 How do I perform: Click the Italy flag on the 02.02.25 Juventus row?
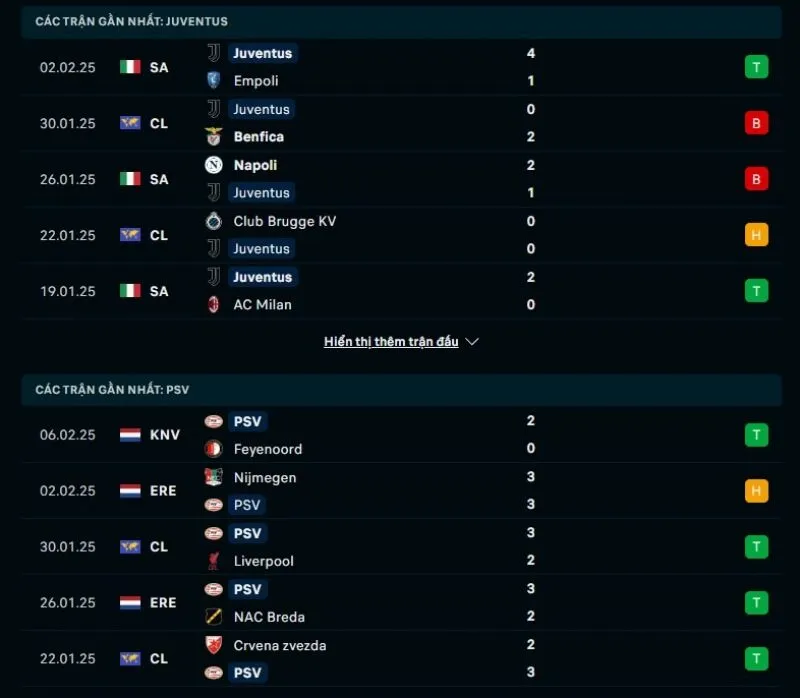click(x=130, y=67)
